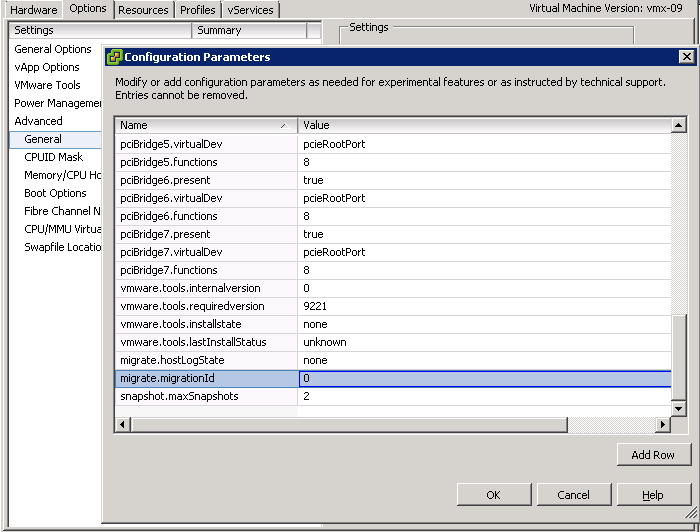700x532 pixels.
Task: Click the OK button
Action: (494, 495)
